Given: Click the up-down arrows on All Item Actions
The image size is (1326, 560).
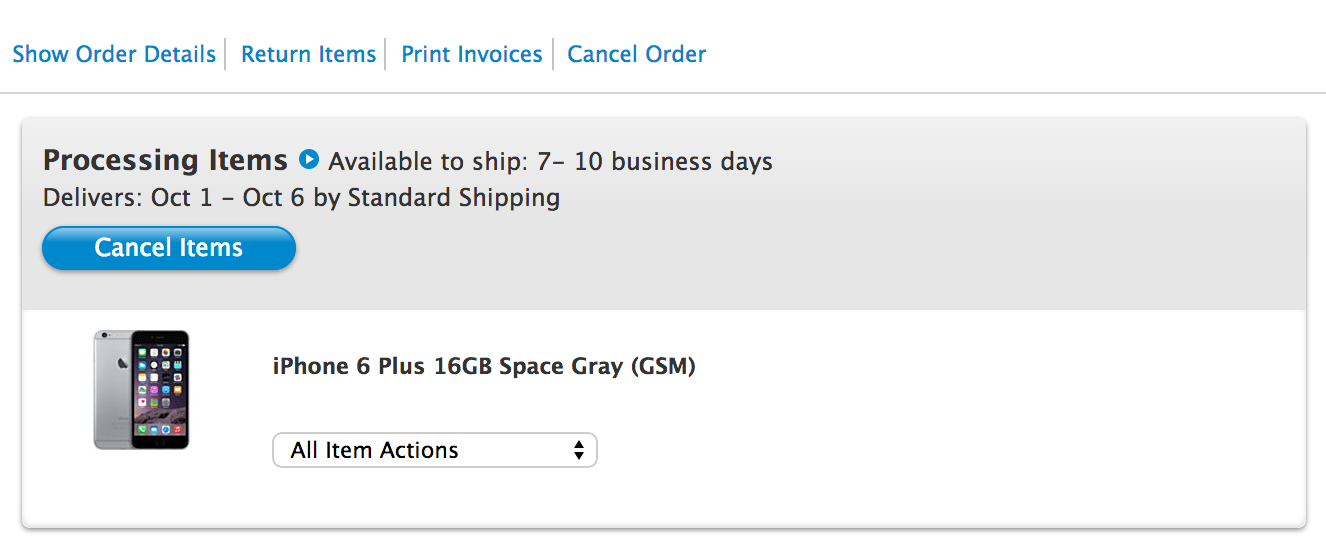Looking at the screenshot, I should (579, 450).
